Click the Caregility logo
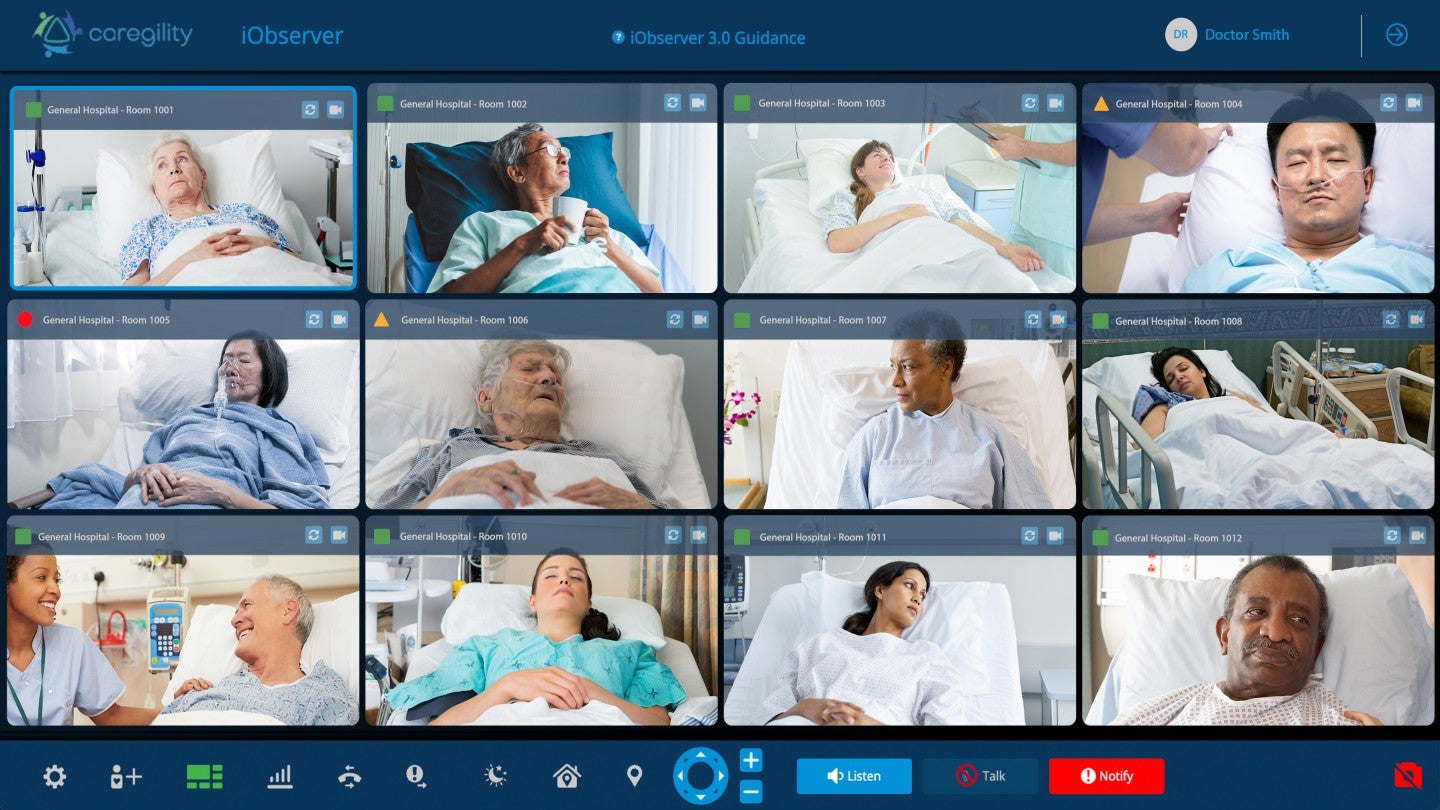The height and width of the screenshot is (810, 1440). 112,34
